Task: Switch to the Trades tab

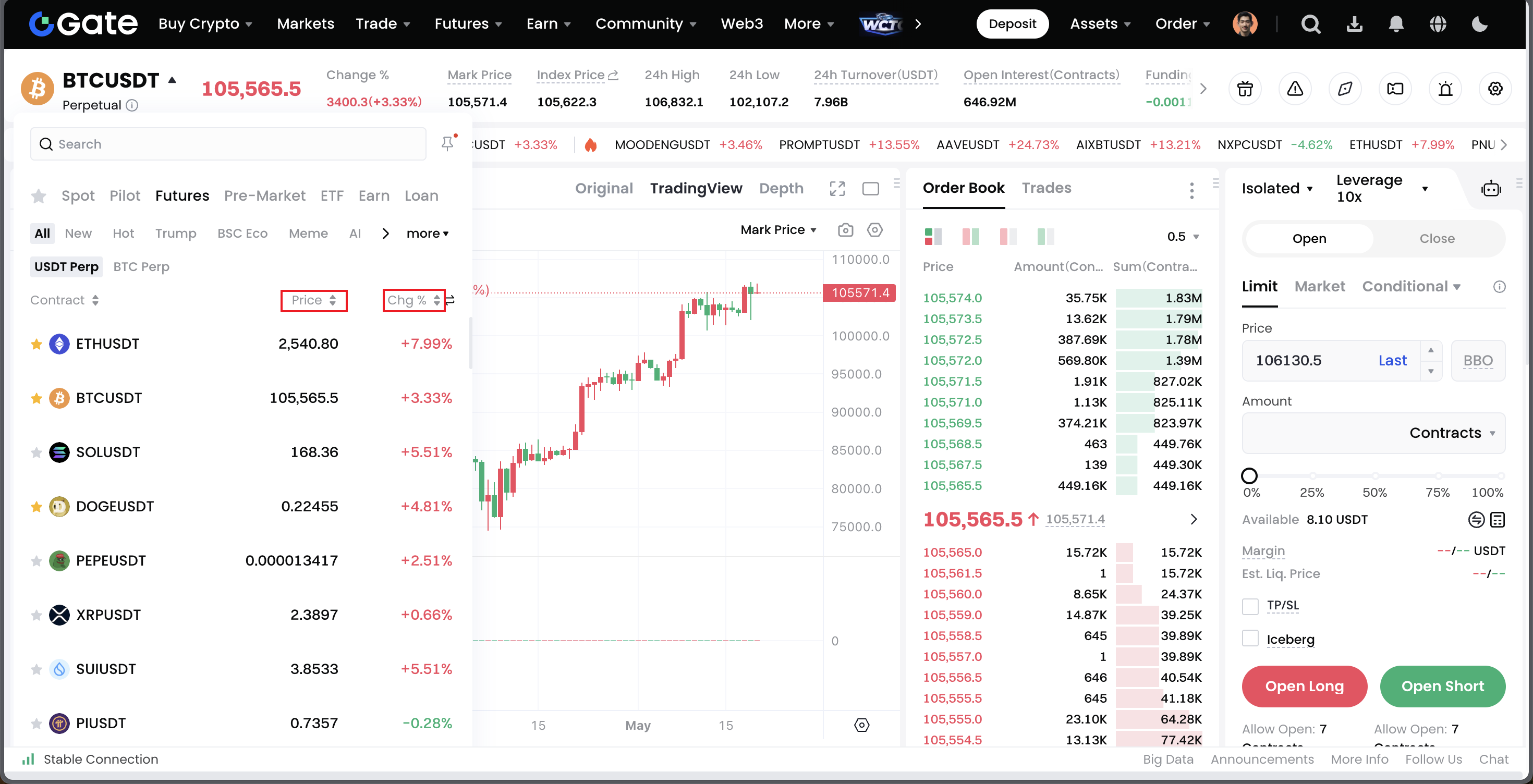Action: point(1046,188)
